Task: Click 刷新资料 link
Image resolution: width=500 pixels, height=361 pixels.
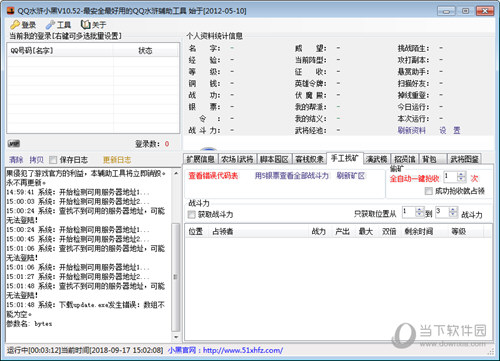Action: click(412, 130)
